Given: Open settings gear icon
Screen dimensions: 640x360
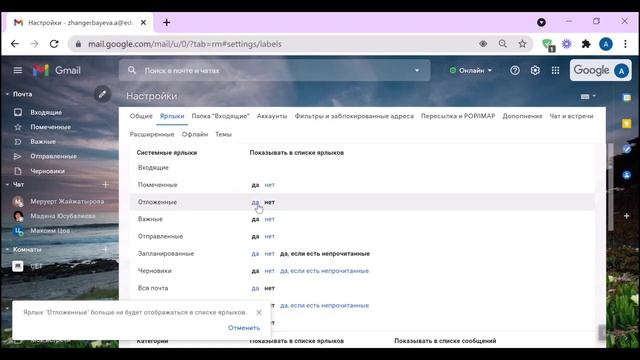Looking at the screenshot, I should (535, 70).
